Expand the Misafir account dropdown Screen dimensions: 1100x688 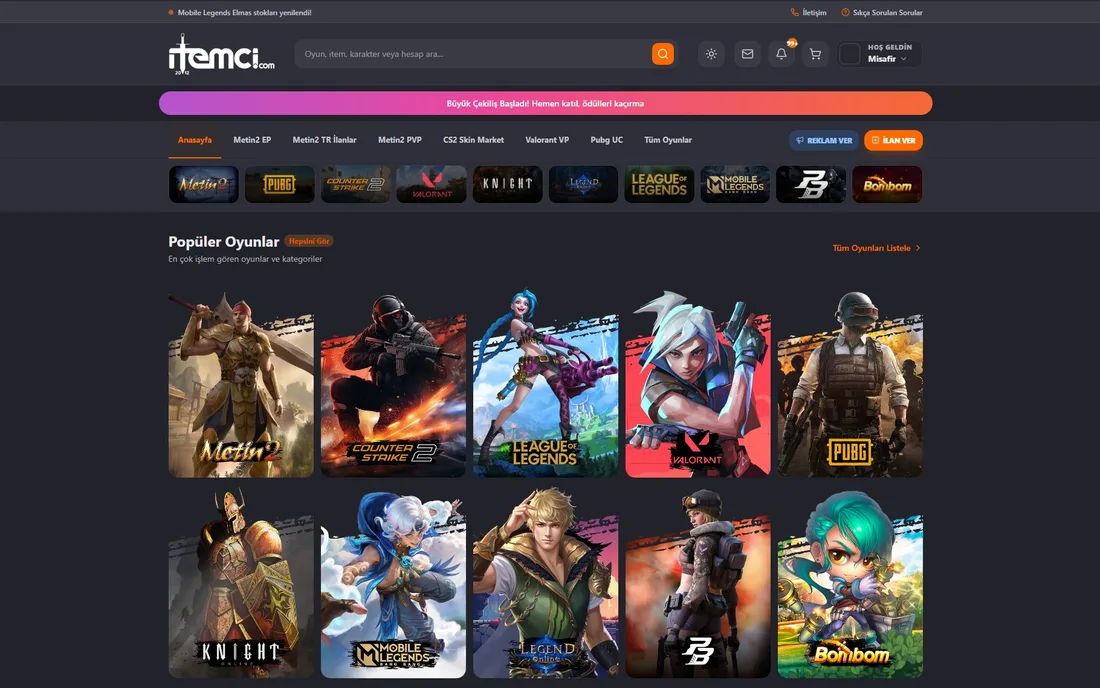pos(879,54)
